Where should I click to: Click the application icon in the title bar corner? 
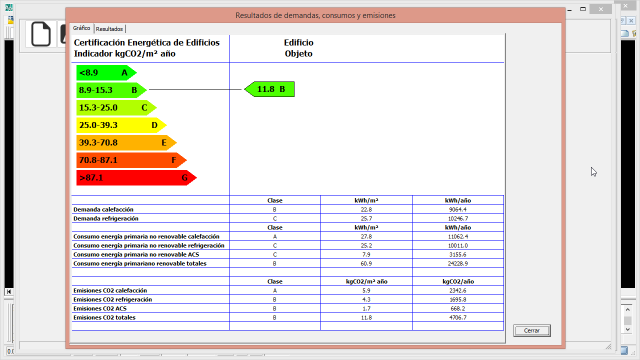point(9,7)
